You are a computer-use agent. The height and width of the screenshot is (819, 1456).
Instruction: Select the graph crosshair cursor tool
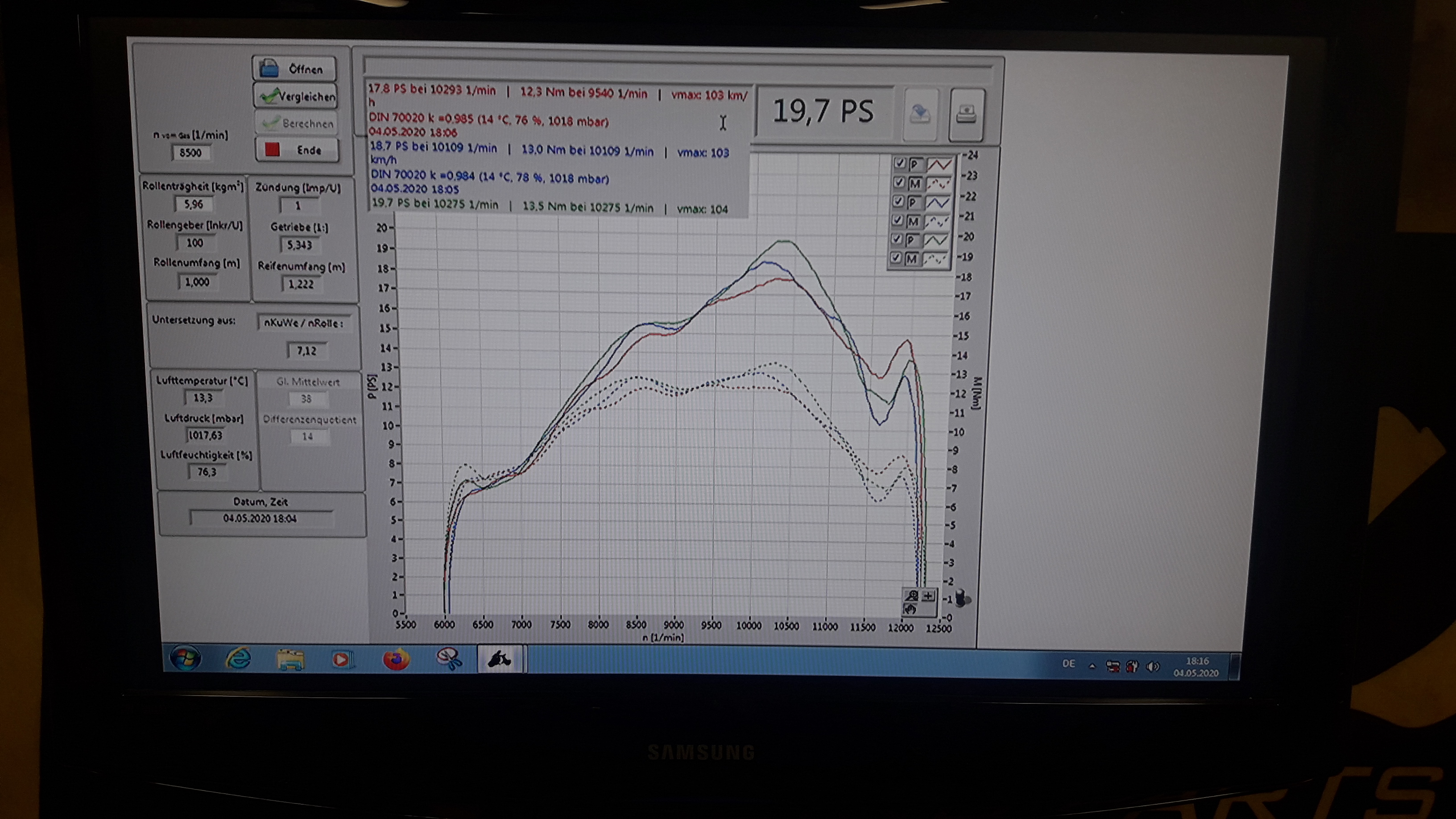click(928, 596)
